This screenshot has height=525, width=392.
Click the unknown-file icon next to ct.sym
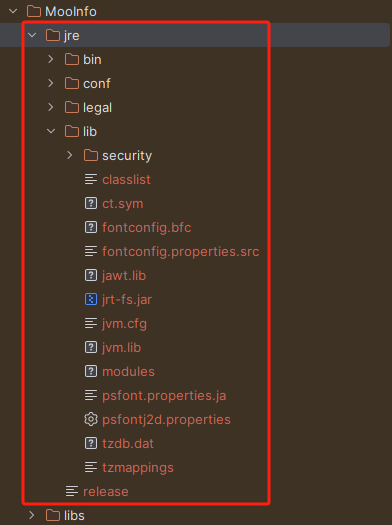pos(91,203)
